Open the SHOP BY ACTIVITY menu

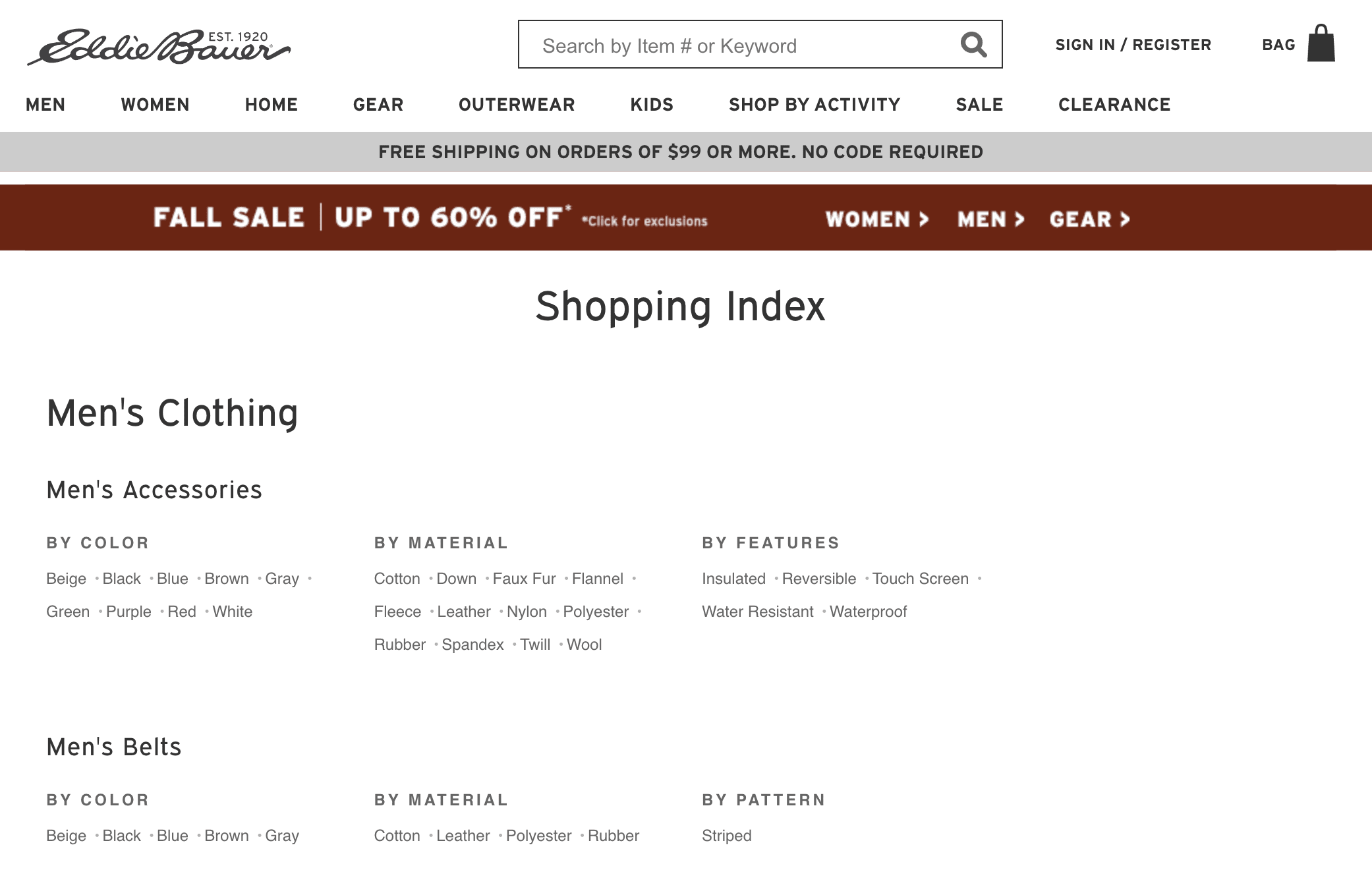(814, 104)
